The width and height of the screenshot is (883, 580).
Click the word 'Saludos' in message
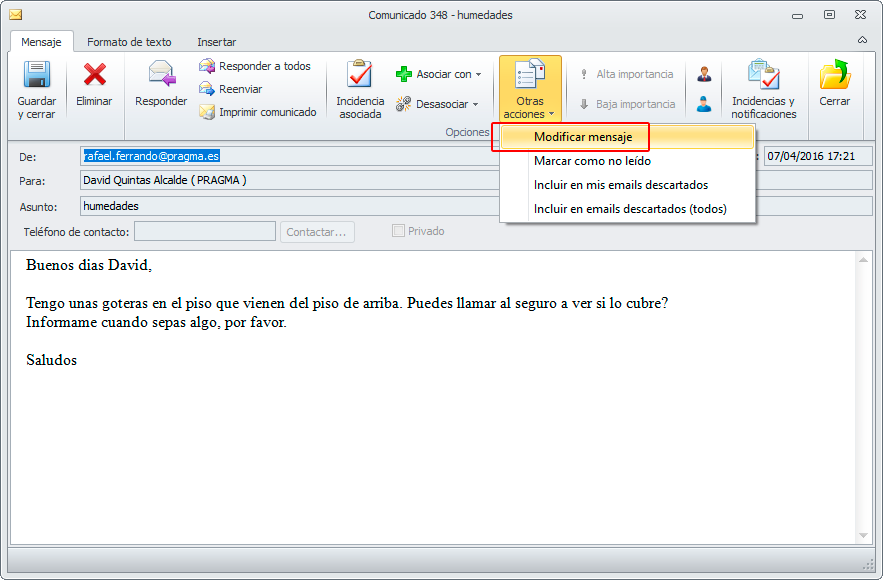point(51,360)
